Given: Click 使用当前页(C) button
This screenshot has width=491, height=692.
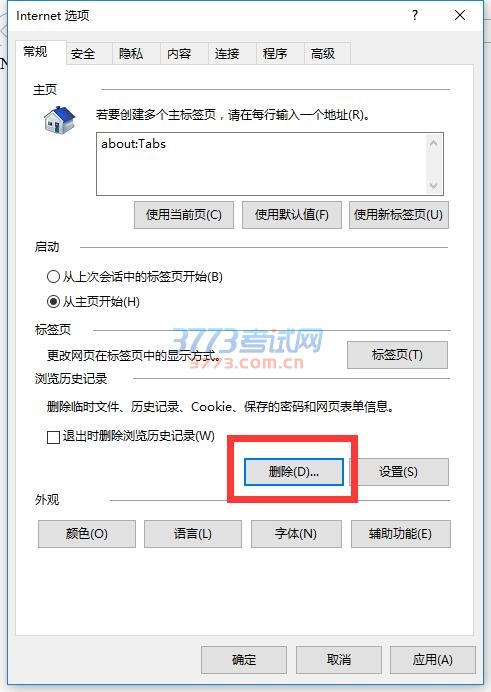Looking at the screenshot, I should point(184,215).
